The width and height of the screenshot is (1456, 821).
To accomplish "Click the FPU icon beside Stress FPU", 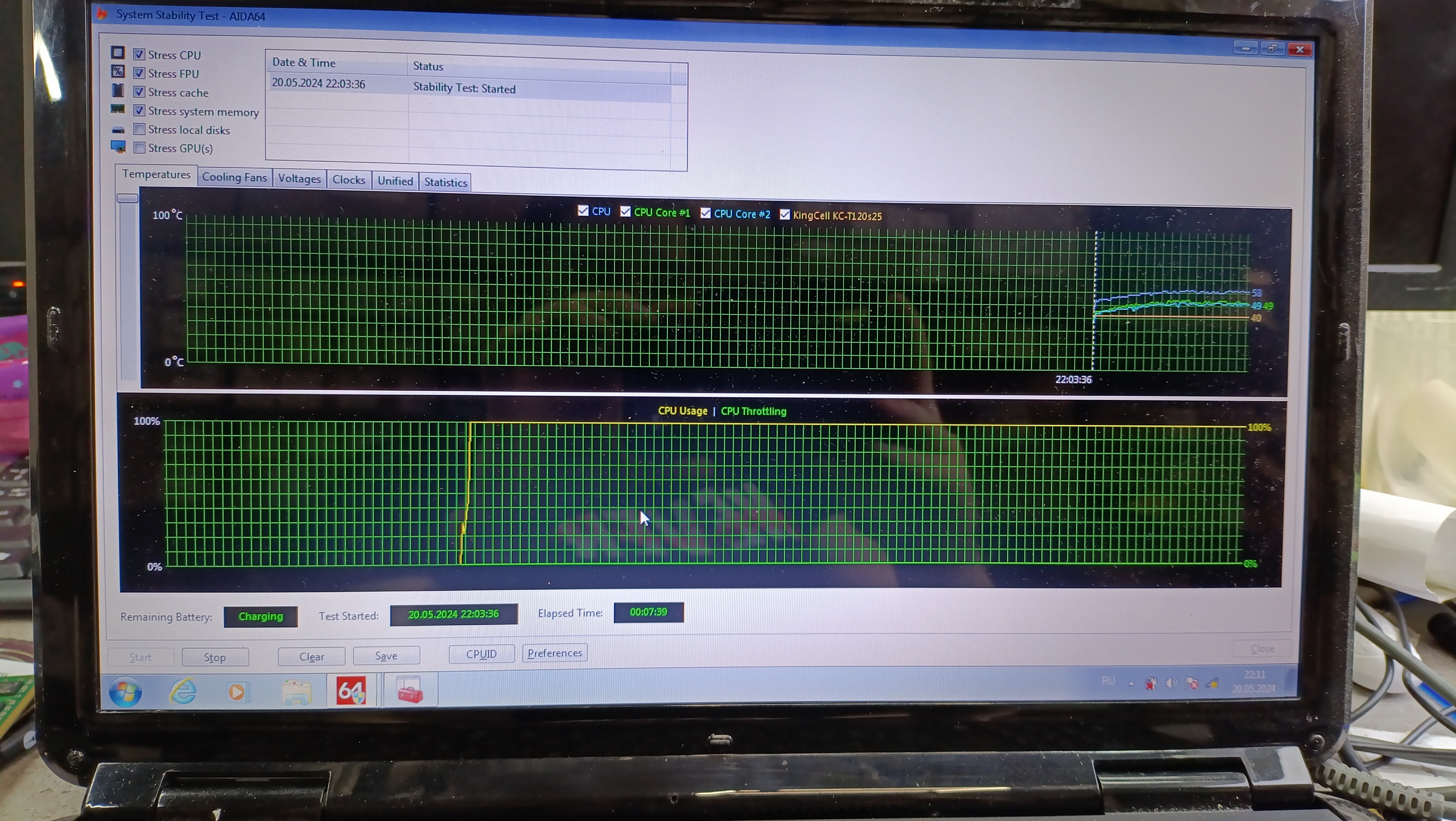I will [117, 71].
